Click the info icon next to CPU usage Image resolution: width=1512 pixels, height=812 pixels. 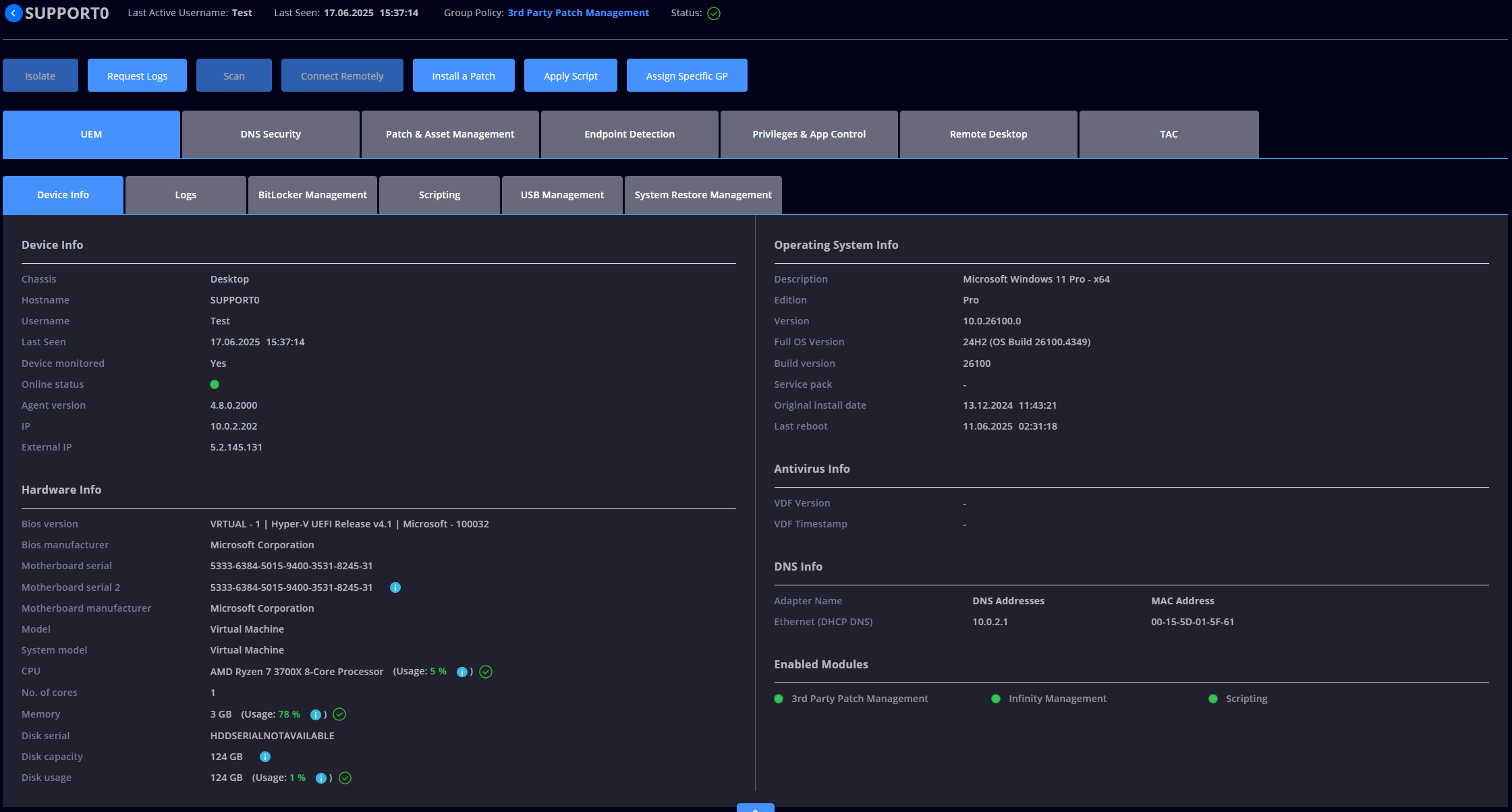coord(462,672)
